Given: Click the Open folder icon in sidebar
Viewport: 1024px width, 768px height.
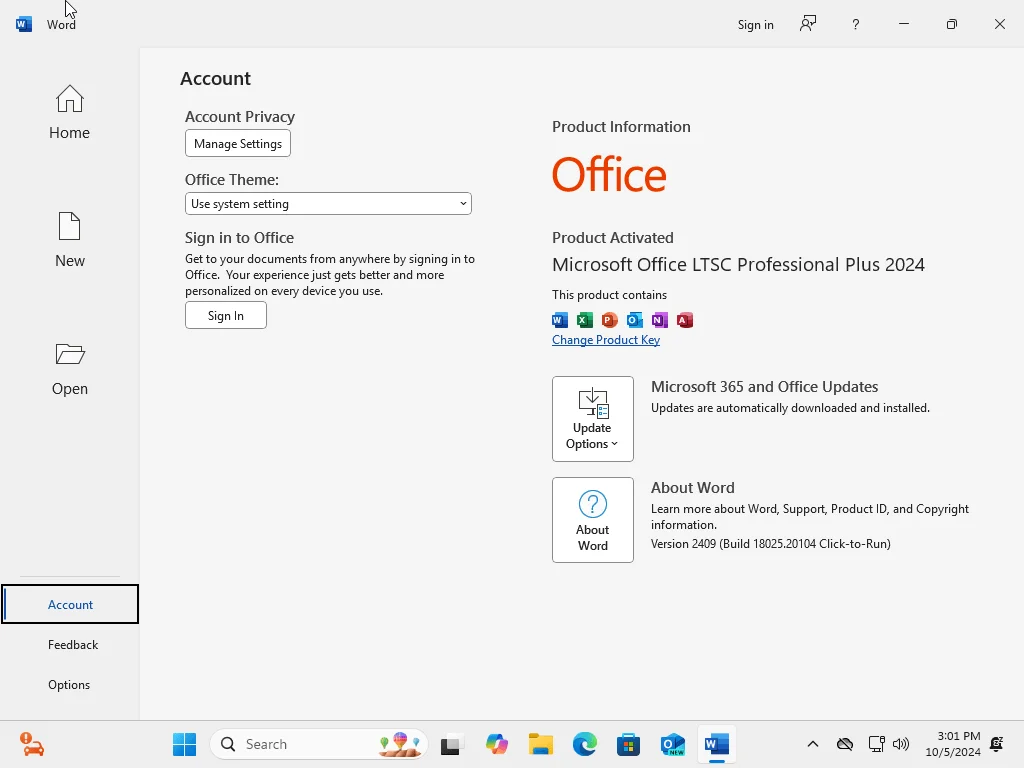Looking at the screenshot, I should (70, 355).
